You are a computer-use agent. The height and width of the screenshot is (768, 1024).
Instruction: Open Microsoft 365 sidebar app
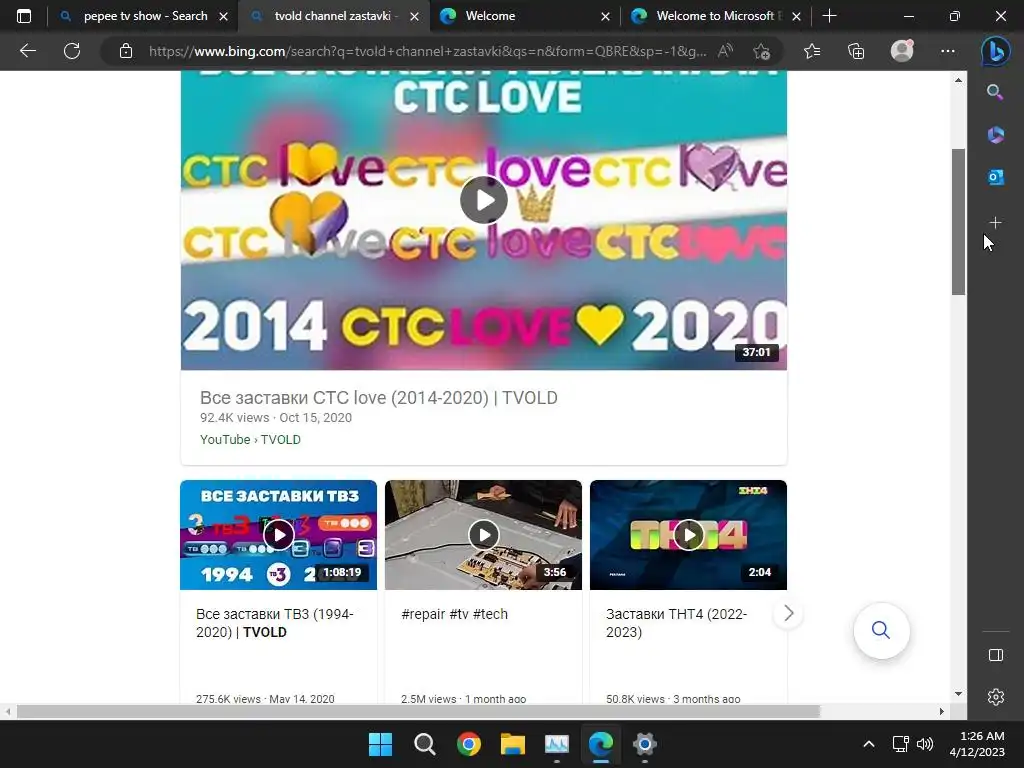(x=995, y=135)
